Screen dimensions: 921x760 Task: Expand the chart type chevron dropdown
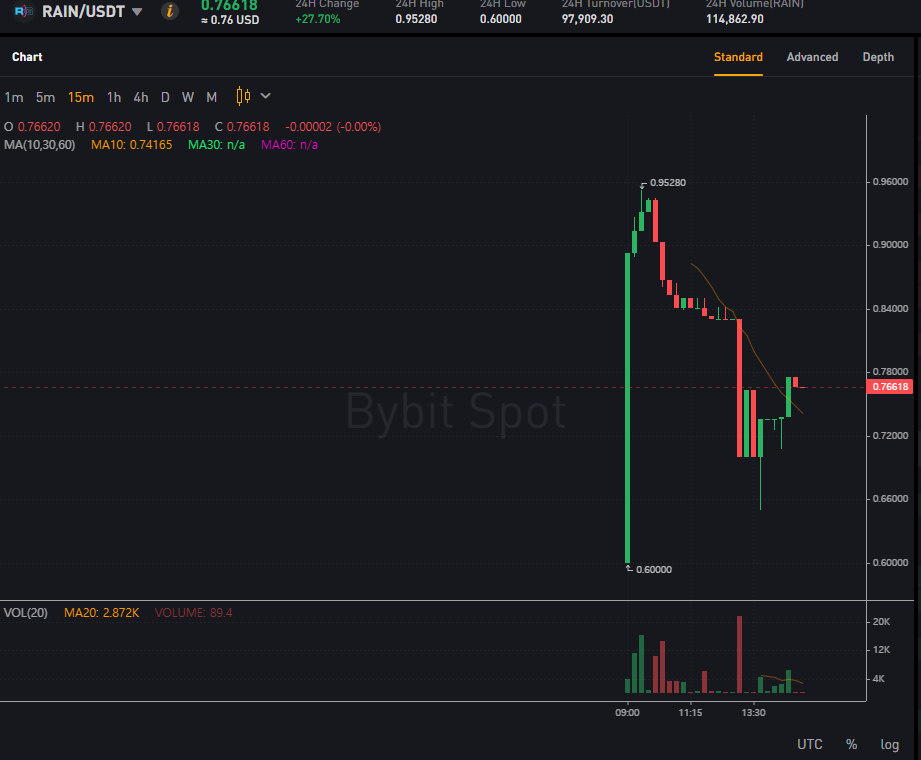point(265,96)
